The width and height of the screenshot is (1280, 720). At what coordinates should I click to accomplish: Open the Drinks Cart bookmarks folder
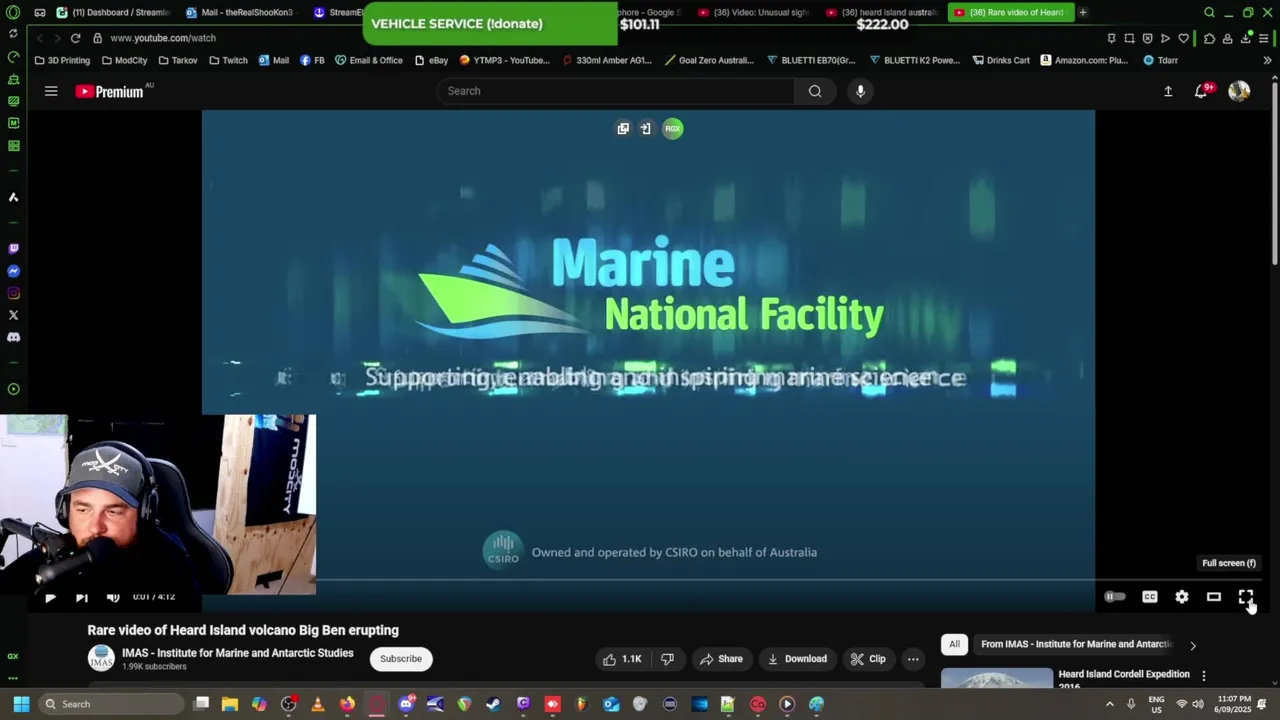1000,60
